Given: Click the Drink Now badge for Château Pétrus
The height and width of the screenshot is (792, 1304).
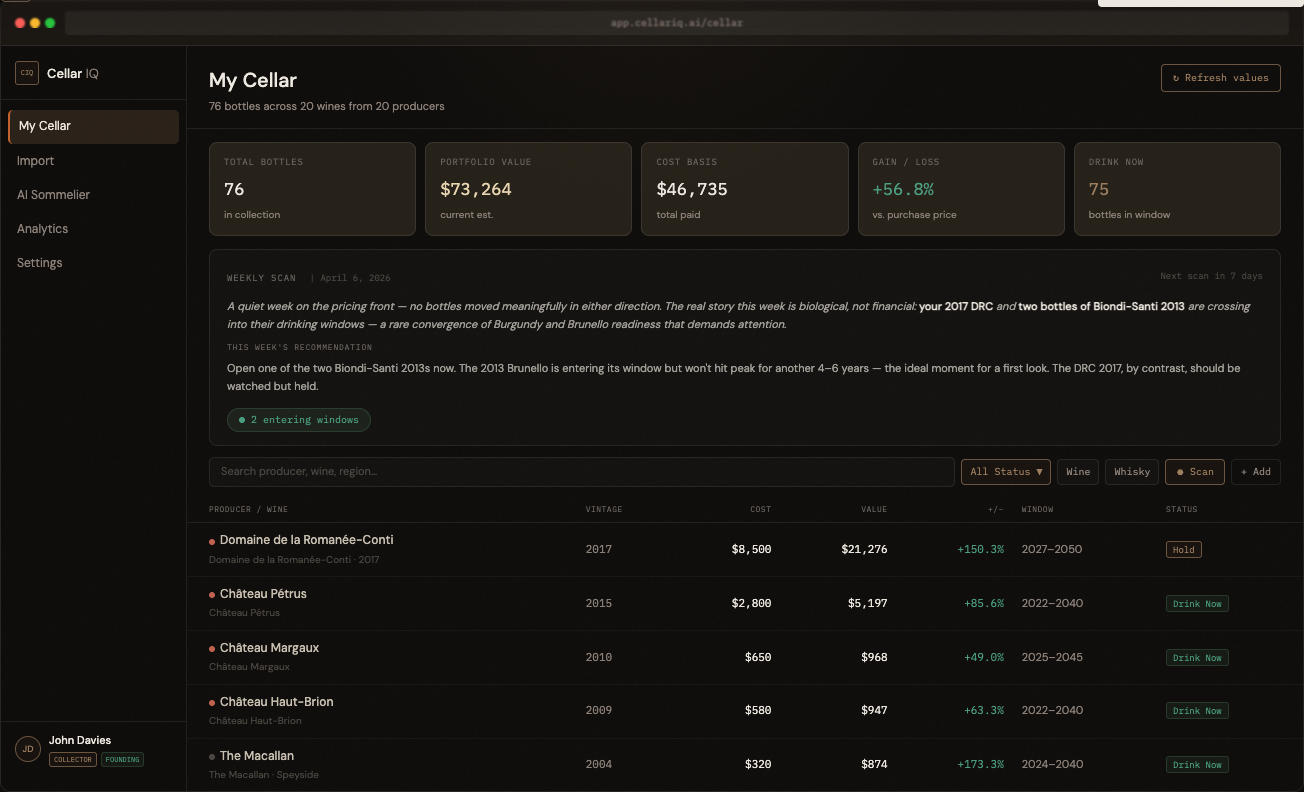Looking at the screenshot, I should pyautogui.click(x=1197, y=604).
